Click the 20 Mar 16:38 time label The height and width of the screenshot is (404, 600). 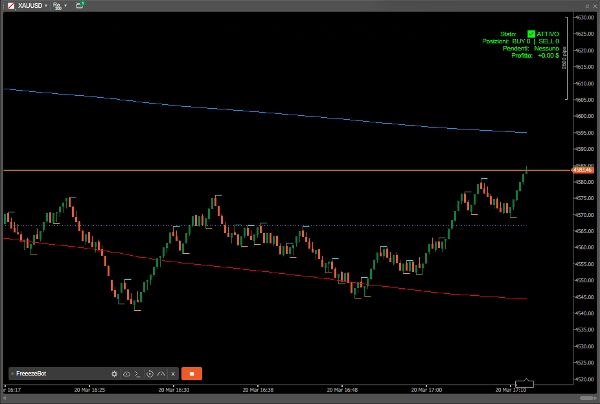coord(258,390)
